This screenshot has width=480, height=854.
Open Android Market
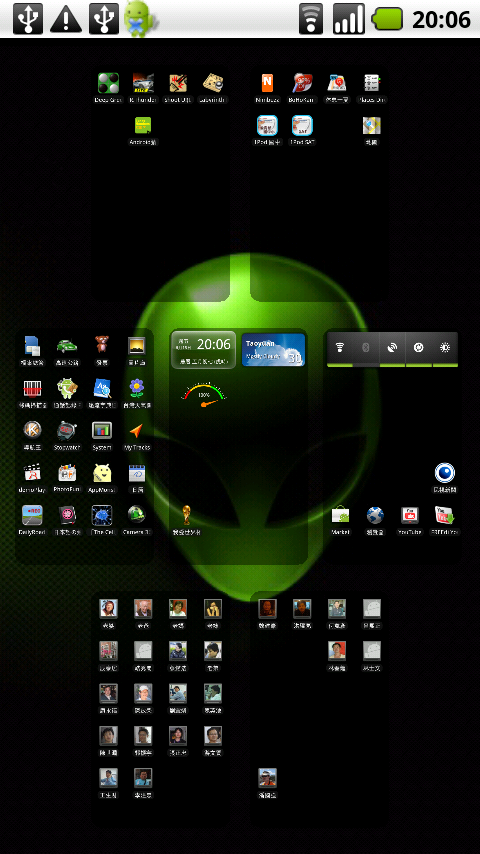pyautogui.click(x=341, y=515)
